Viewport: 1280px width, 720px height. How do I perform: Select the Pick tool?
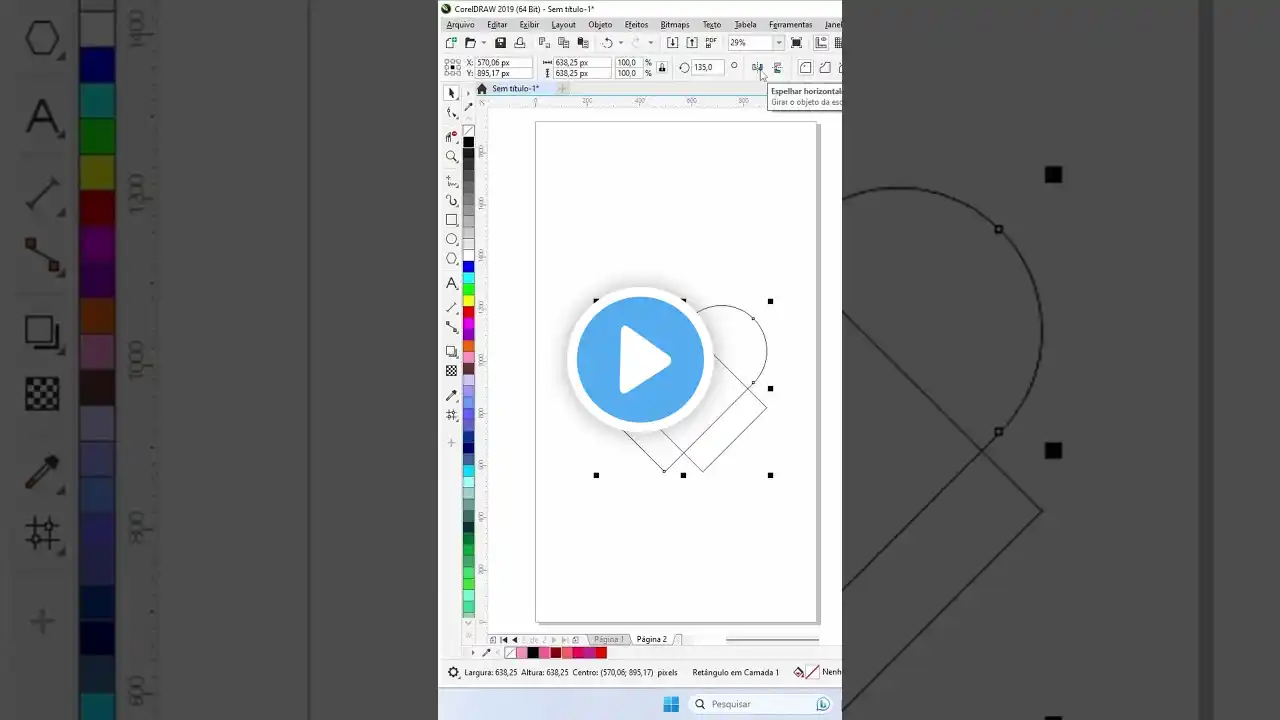tap(451, 92)
